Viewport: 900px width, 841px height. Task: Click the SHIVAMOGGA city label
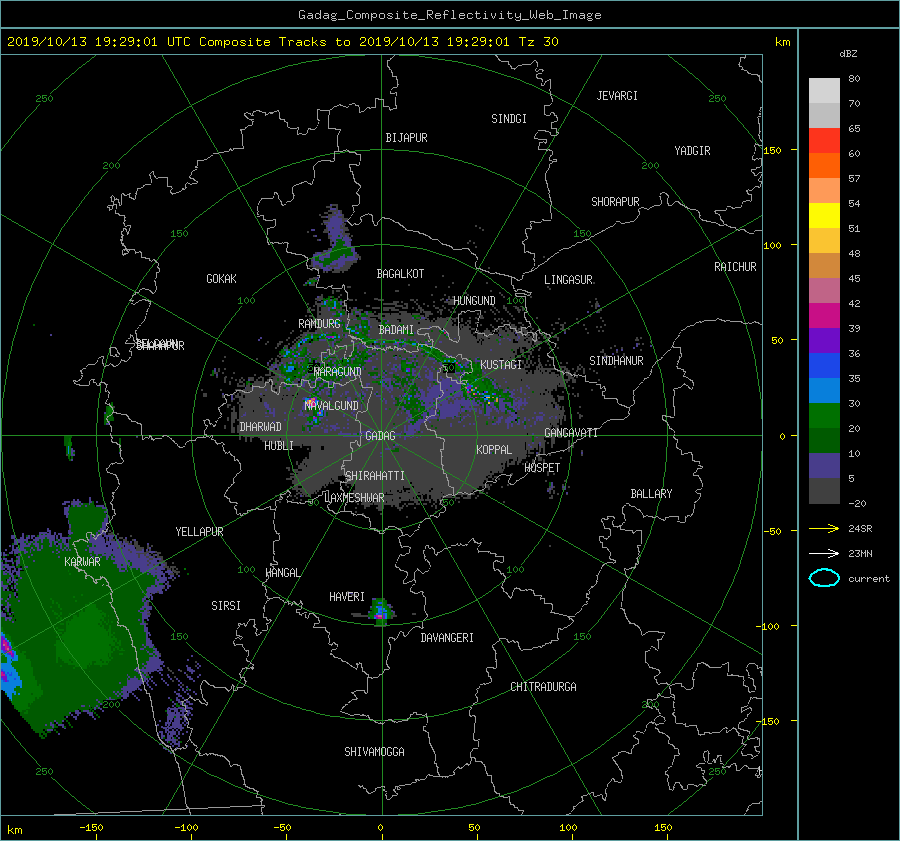tap(374, 751)
